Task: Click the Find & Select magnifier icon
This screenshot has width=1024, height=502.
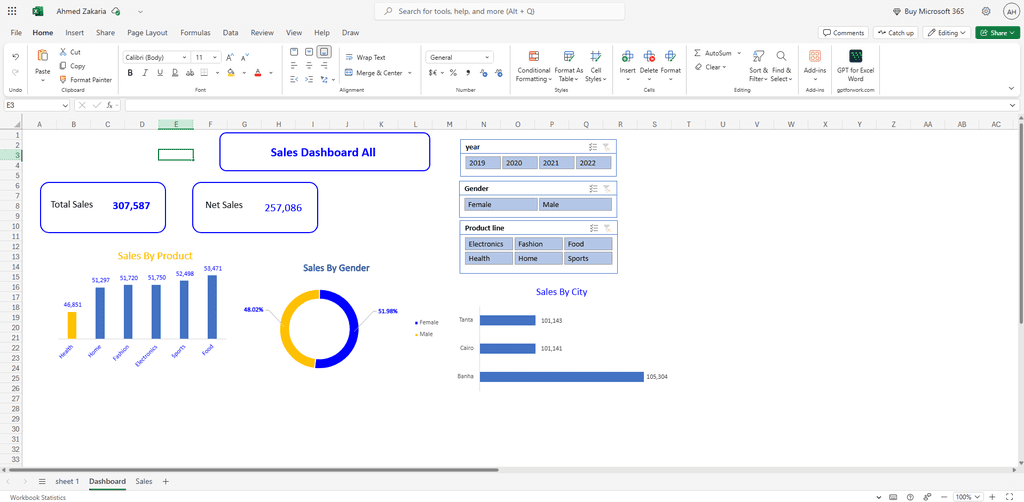Action: (781, 57)
